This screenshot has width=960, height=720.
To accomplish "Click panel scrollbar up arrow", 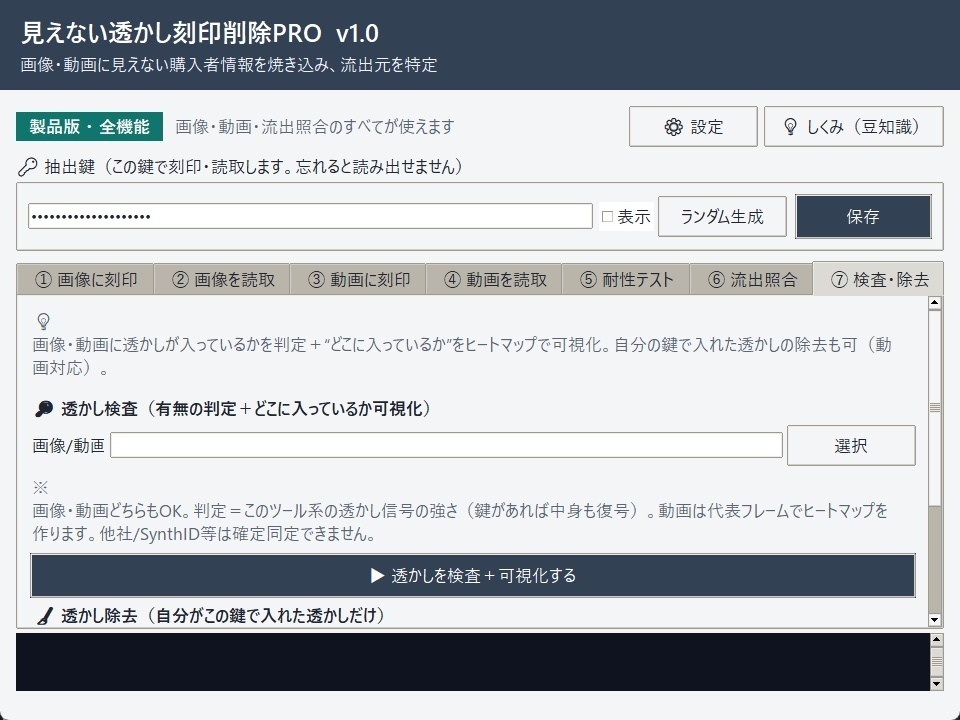I will tap(934, 302).
